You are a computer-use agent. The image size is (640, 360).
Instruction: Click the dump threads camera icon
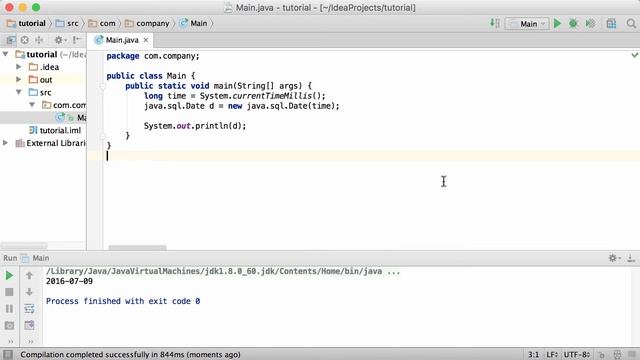(9, 325)
